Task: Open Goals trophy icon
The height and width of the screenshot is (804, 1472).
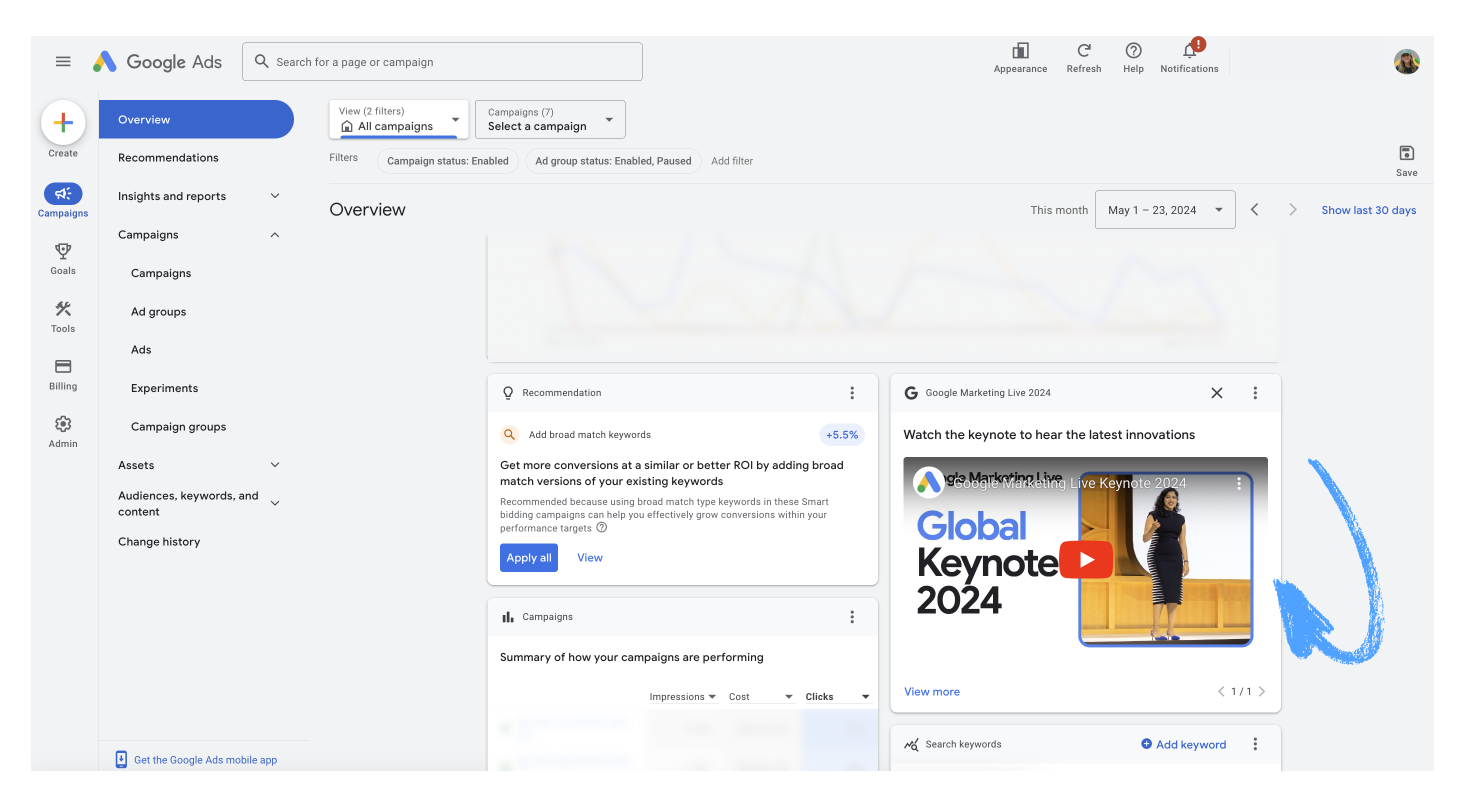Action: click(63, 251)
